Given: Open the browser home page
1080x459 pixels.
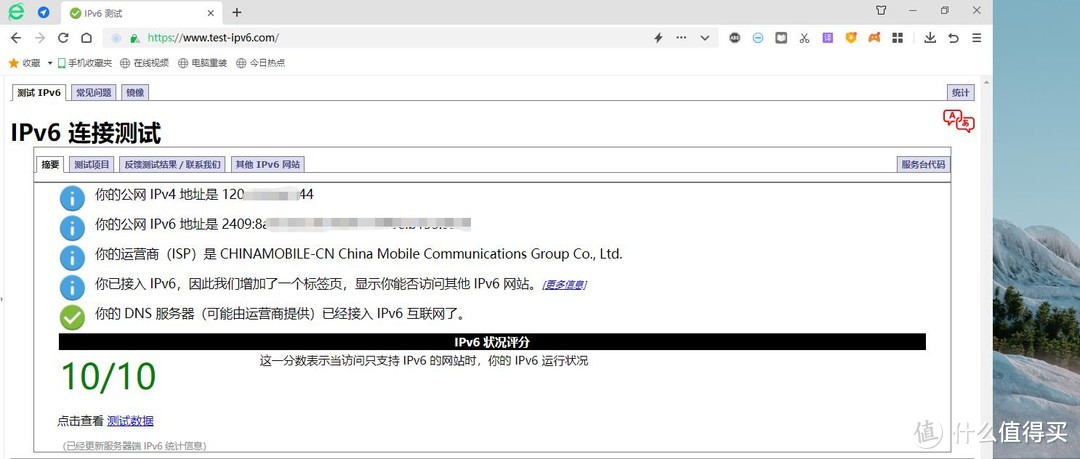Looking at the screenshot, I should 86,38.
